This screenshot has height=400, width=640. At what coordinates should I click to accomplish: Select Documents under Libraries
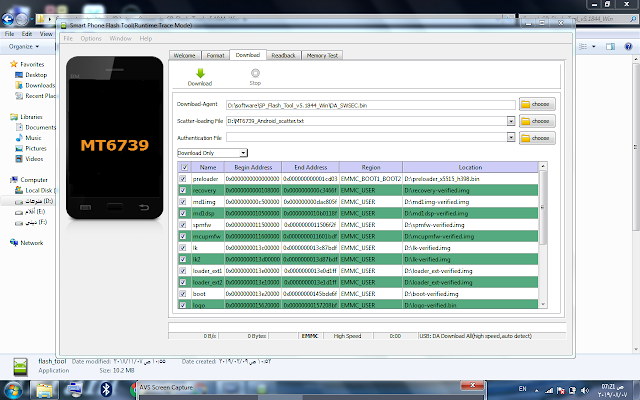35,127
